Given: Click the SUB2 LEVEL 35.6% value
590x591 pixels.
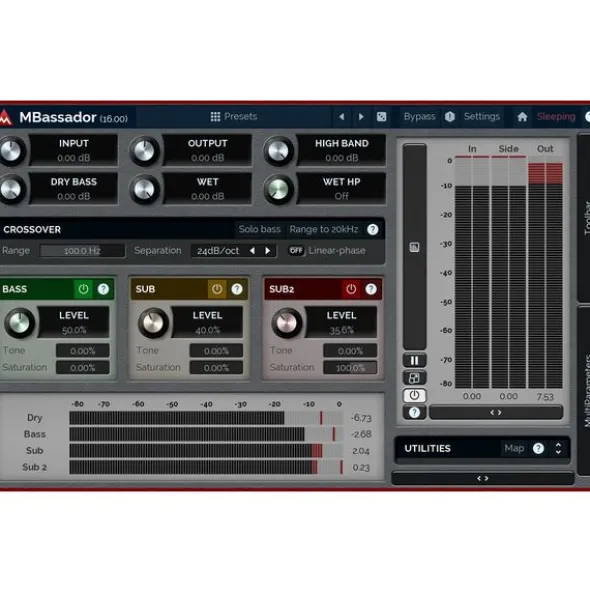Looking at the screenshot, I should (x=341, y=330).
